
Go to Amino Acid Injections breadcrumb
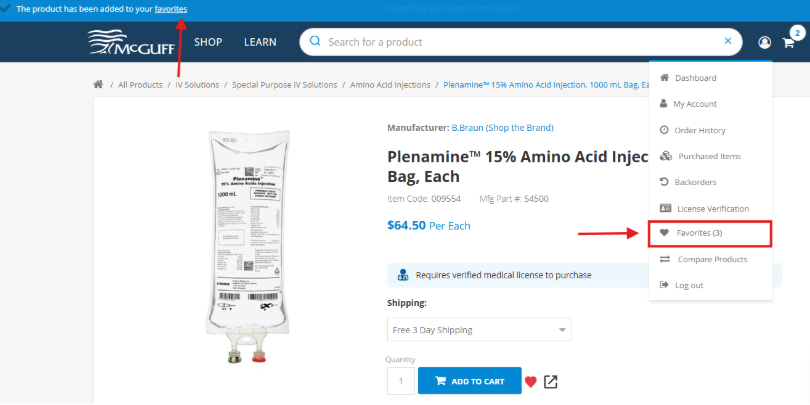[x=390, y=85]
